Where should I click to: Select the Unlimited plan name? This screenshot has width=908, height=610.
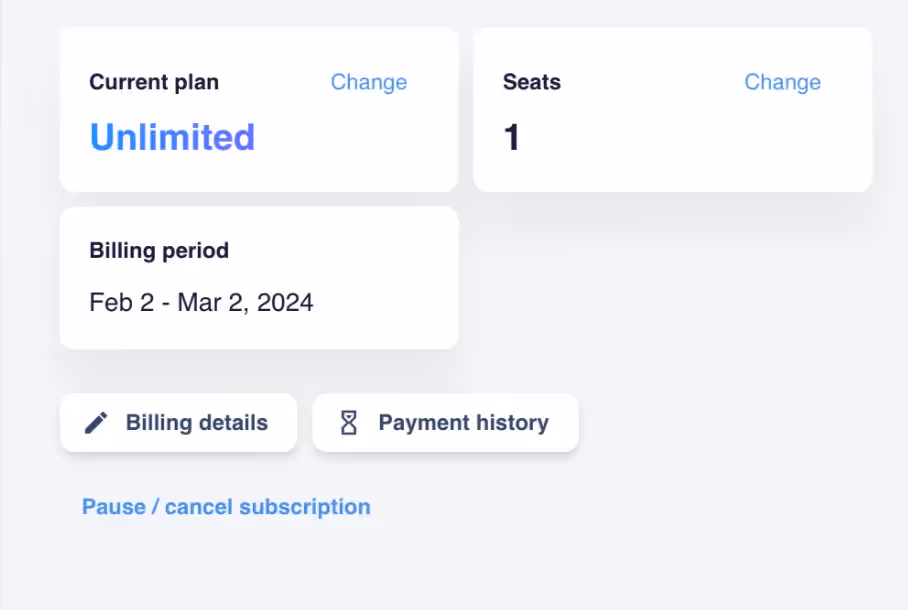point(172,137)
